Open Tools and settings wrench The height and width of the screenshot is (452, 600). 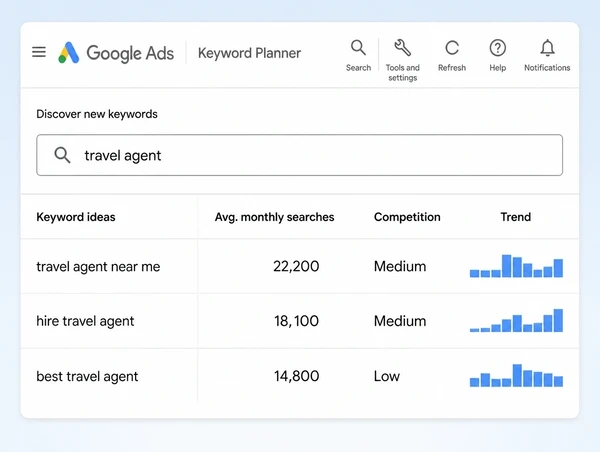[402, 60]
